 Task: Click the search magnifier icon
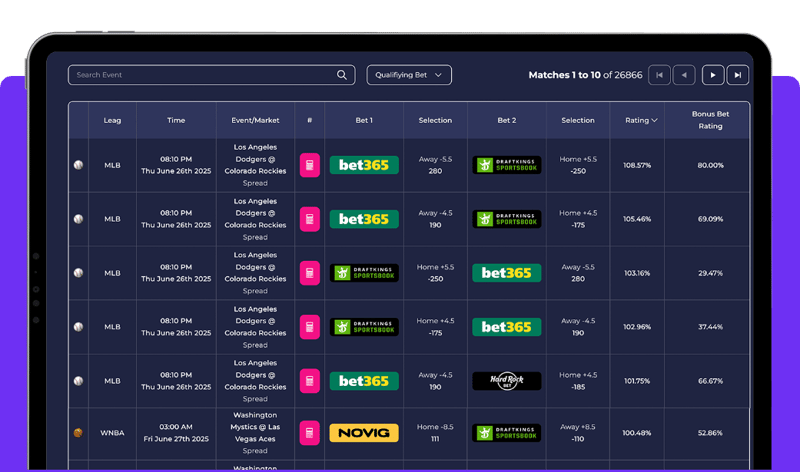pyautogui.click(x=341, y=75)
